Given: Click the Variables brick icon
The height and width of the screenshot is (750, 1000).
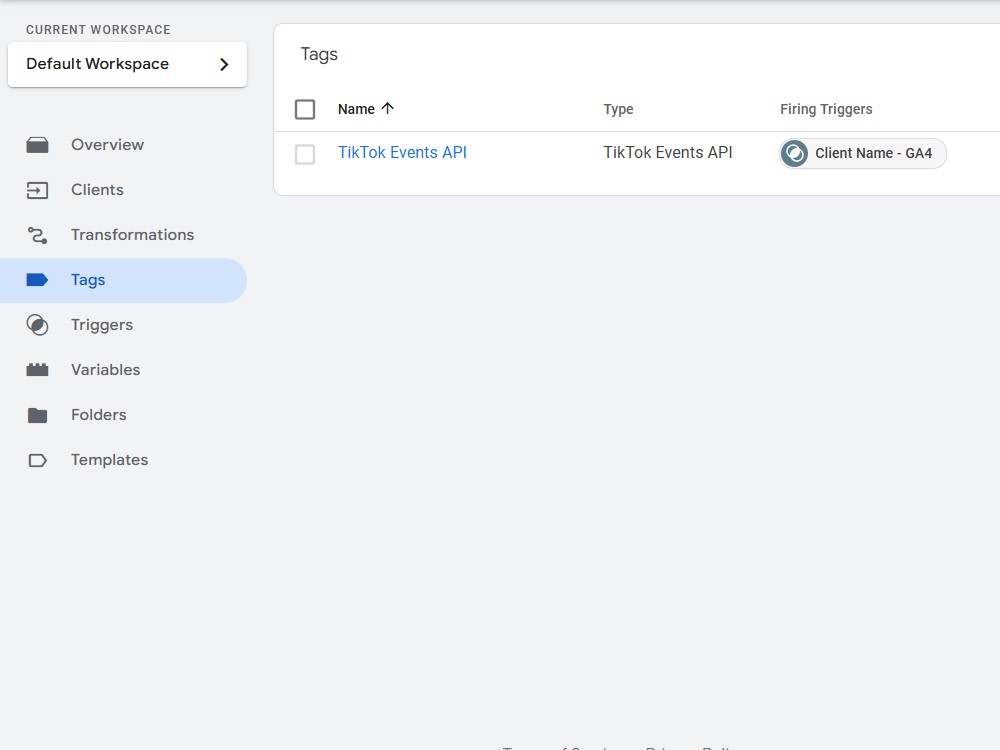Looking at the screenshot, I should (37, 370).
